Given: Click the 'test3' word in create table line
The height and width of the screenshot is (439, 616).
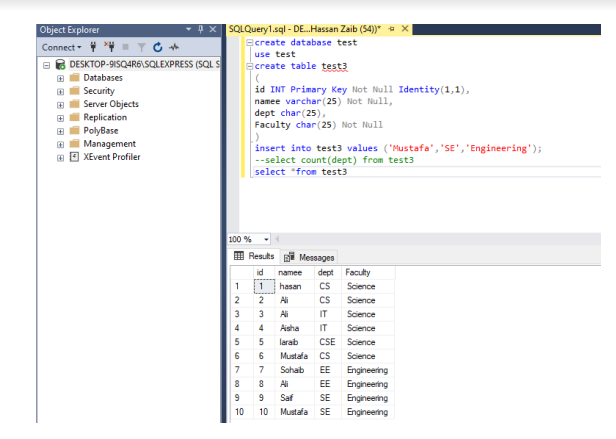Looking at the screenshot, I should [x=334, y=66].
